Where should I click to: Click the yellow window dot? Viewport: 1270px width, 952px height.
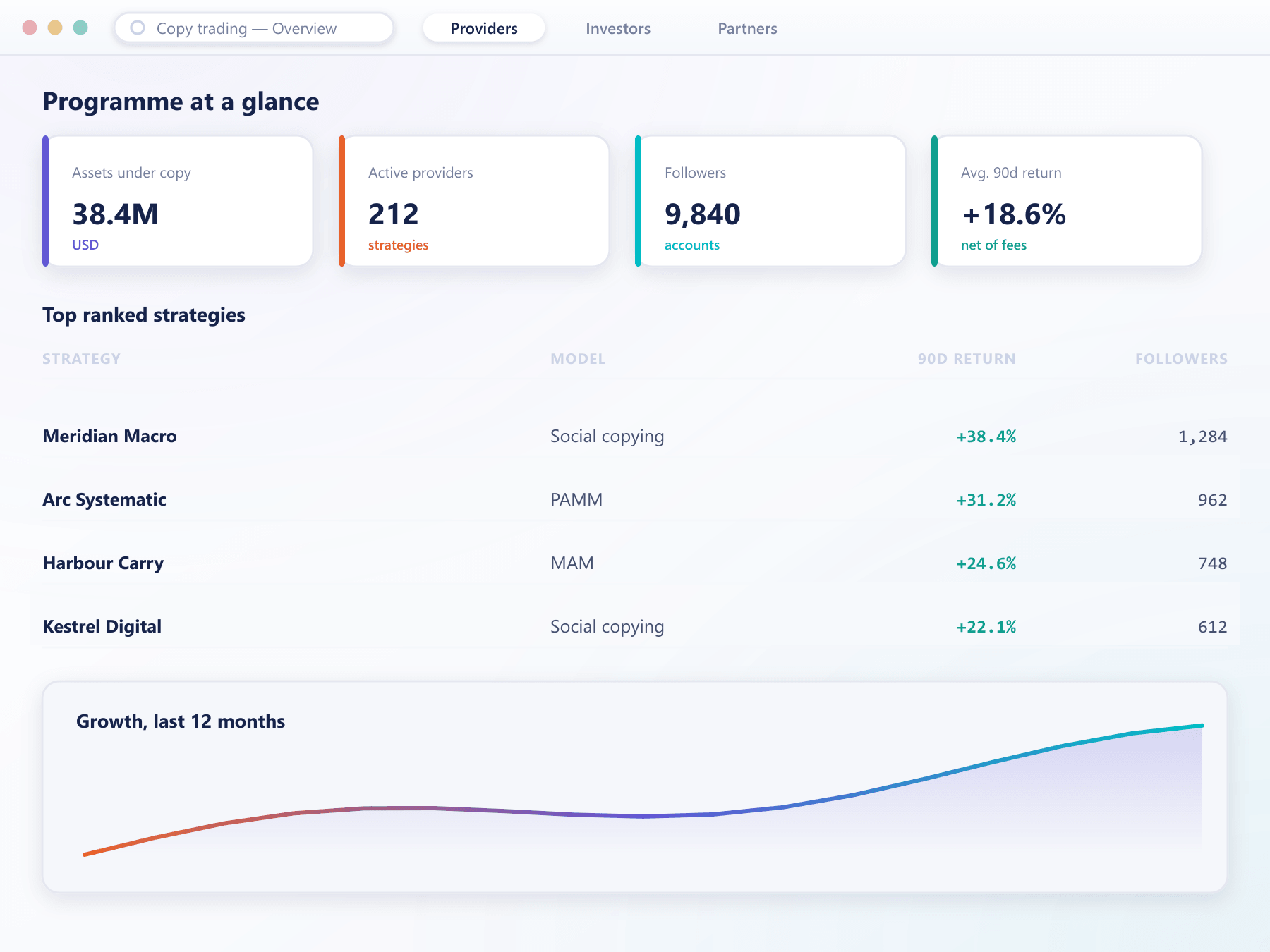tap(55, 28)
